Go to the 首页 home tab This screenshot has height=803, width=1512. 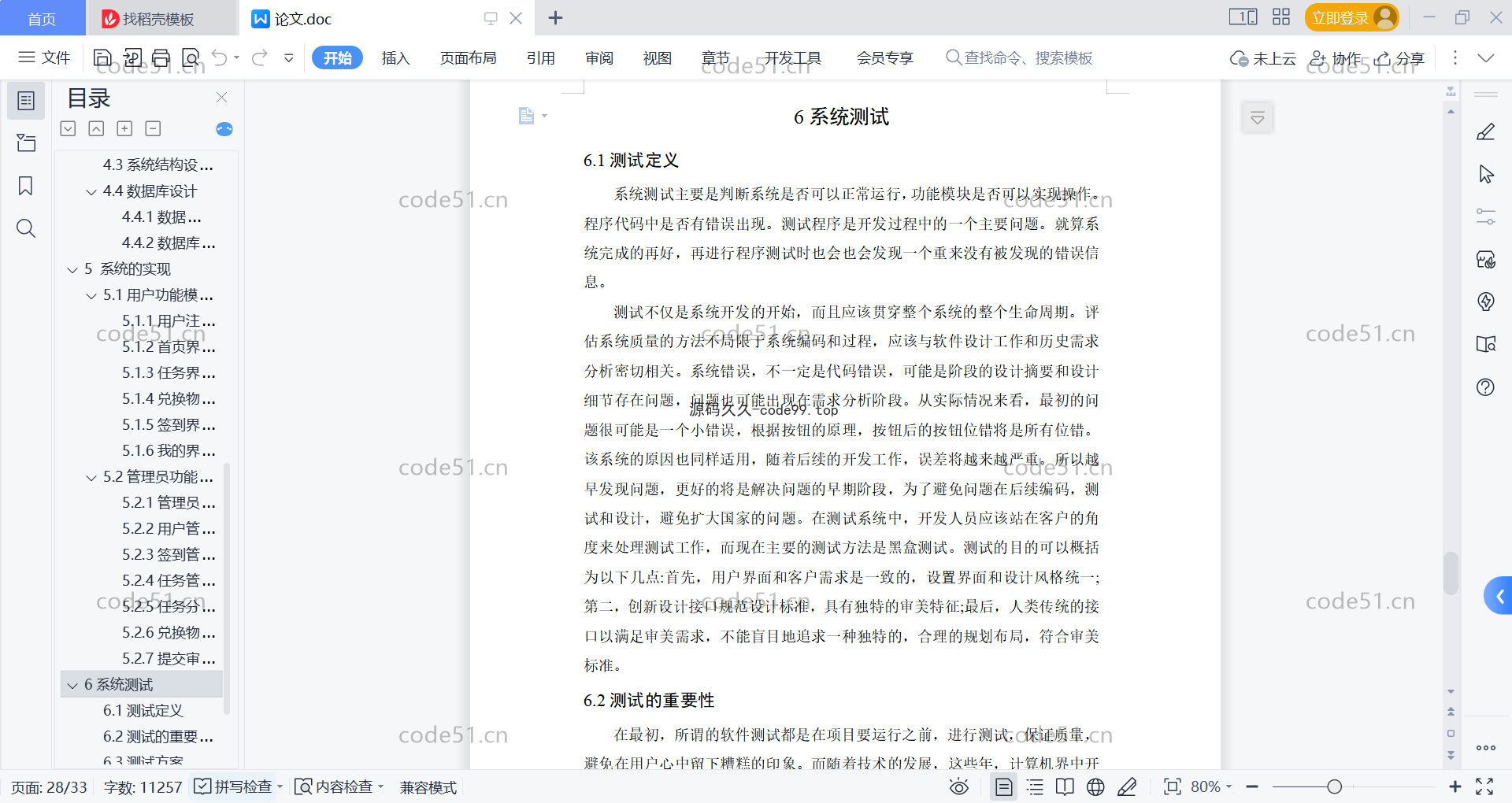pos(42,18)
